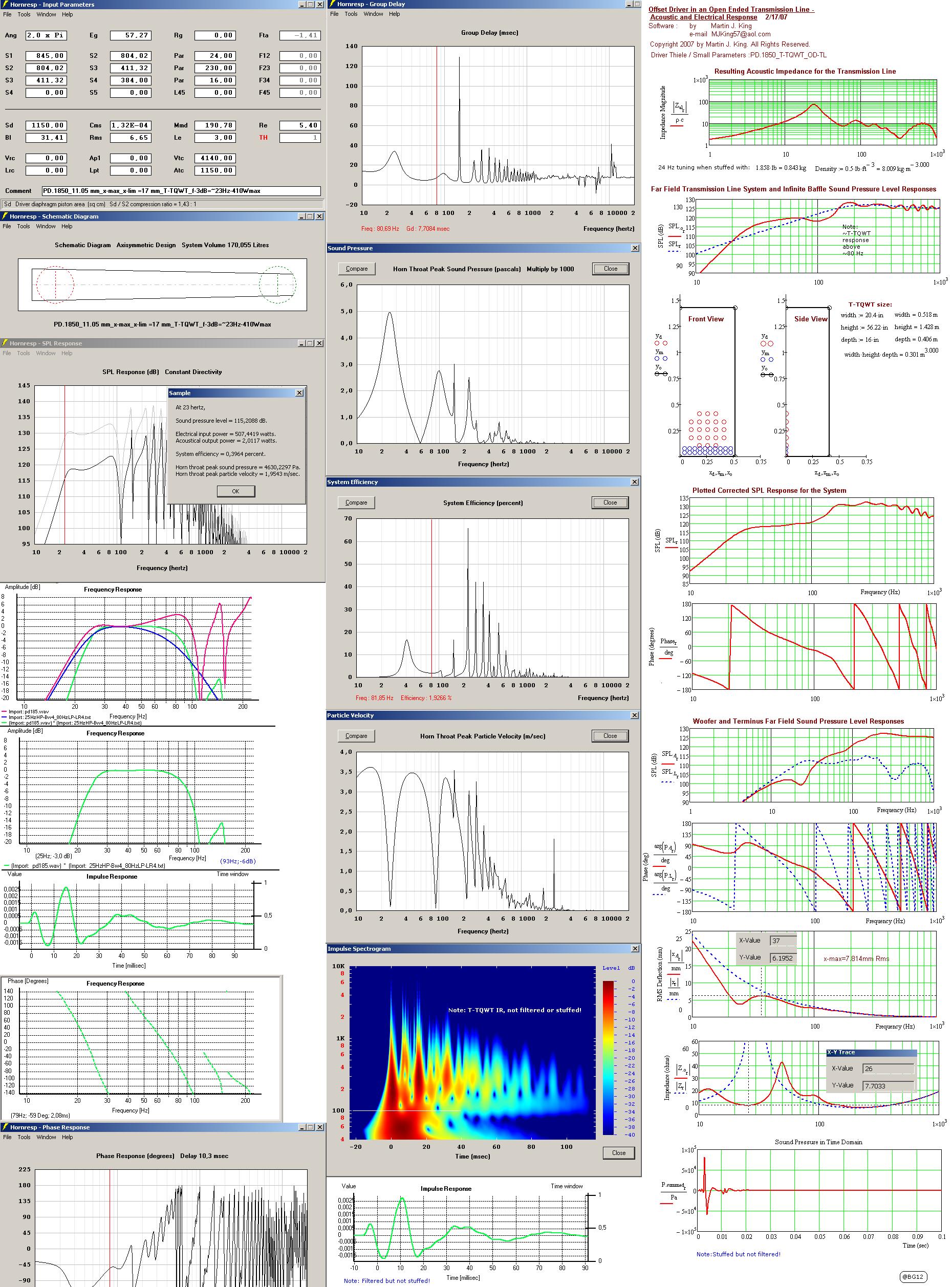This screenshot has height=1287, width=952.
Task: Click the Sd field showing 1150,00
Action: [x=46, y=125]
